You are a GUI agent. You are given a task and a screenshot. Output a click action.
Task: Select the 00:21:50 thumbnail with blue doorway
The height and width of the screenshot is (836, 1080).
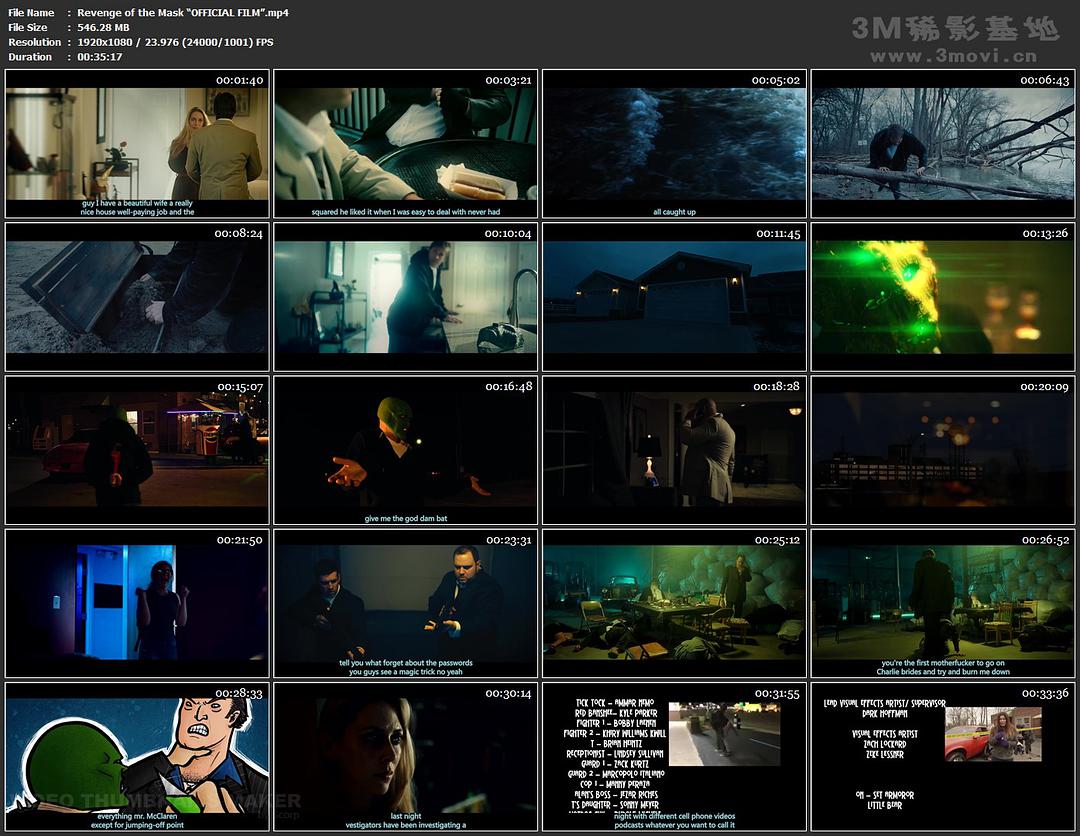click(137, 603)
